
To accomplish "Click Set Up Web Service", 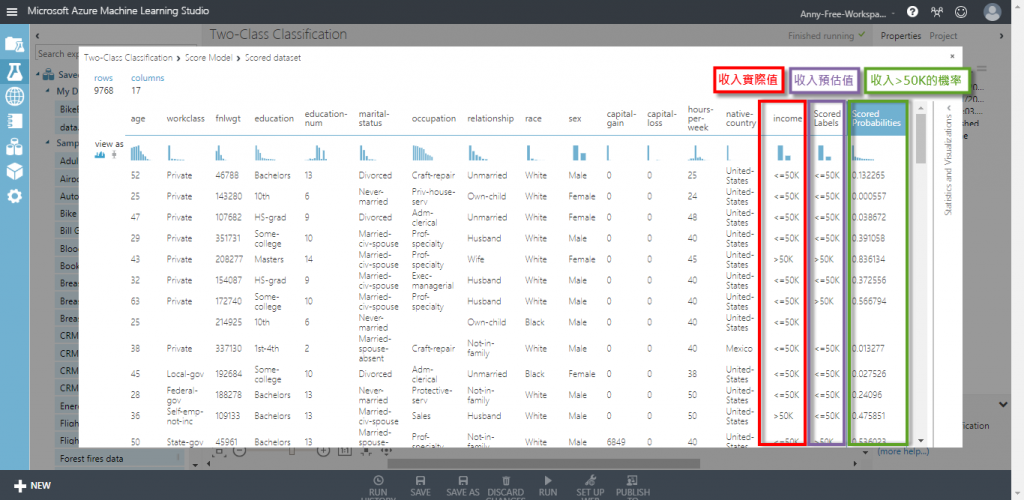I will click(x=590, y=486).
